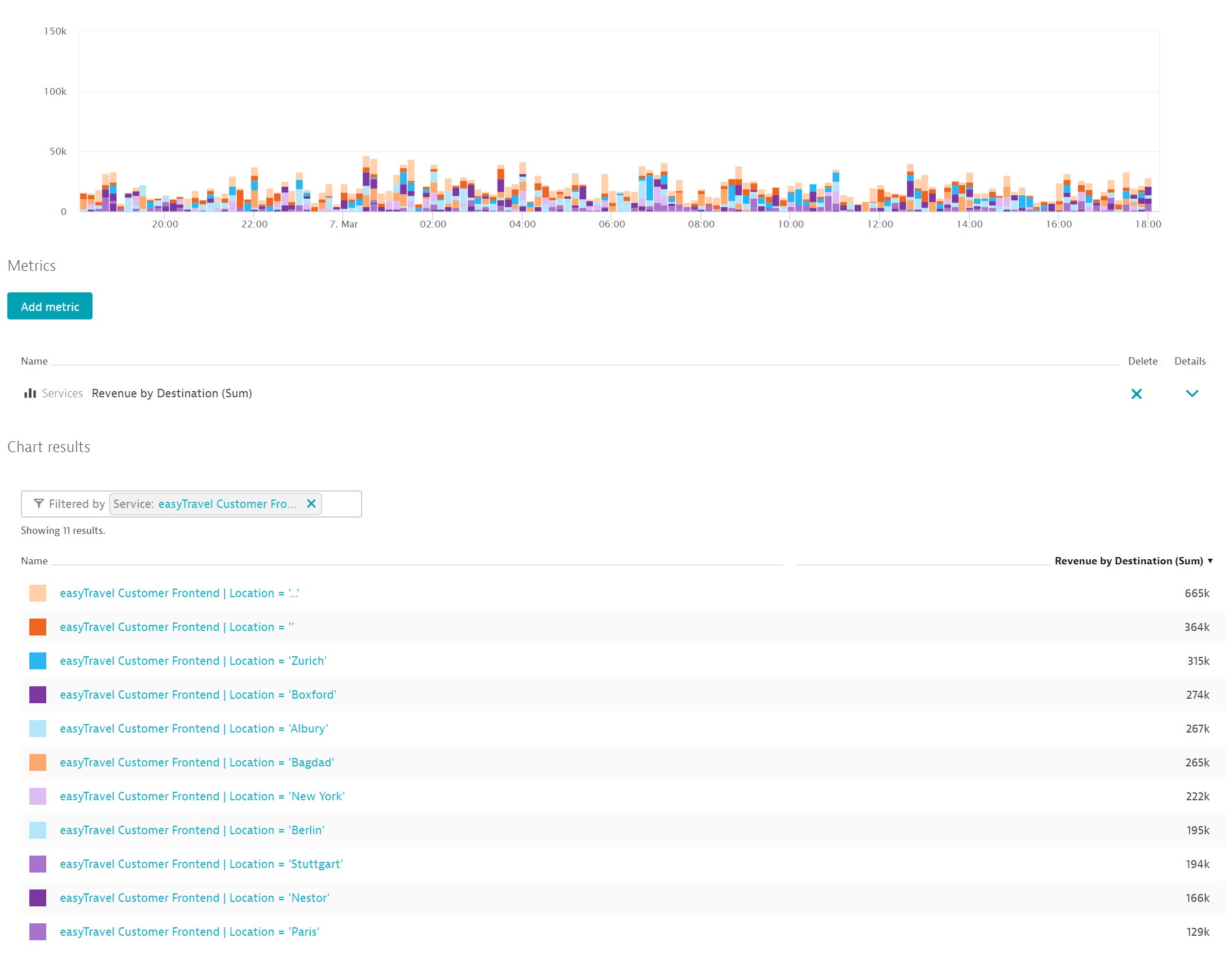Click the purple swatch for Paris
This screenshot has width=1232, height=960.
click(x=38, y=932)
